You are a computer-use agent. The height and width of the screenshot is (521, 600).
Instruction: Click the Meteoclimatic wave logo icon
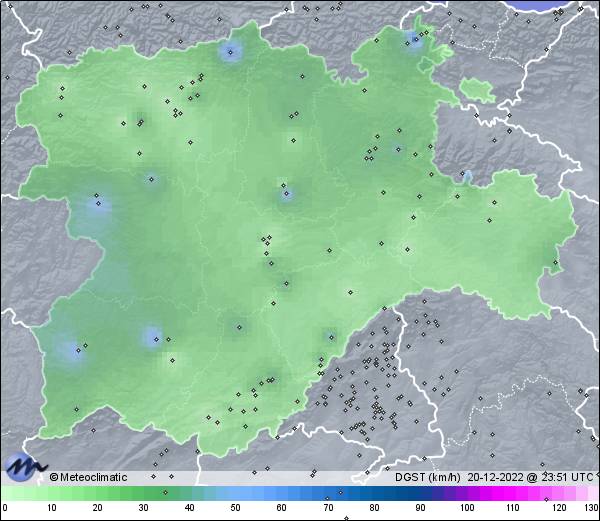(25, 467)
